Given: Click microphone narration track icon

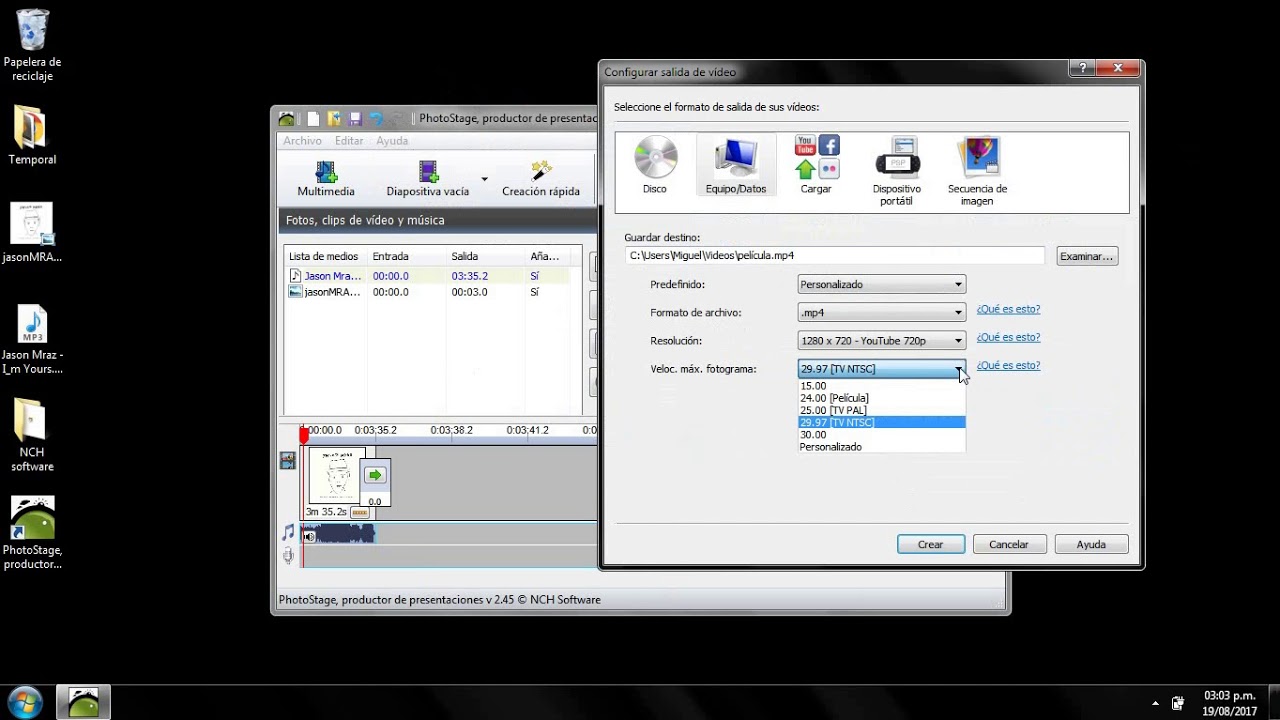Looking at the screenshot, I should click(x=288, y=556).
